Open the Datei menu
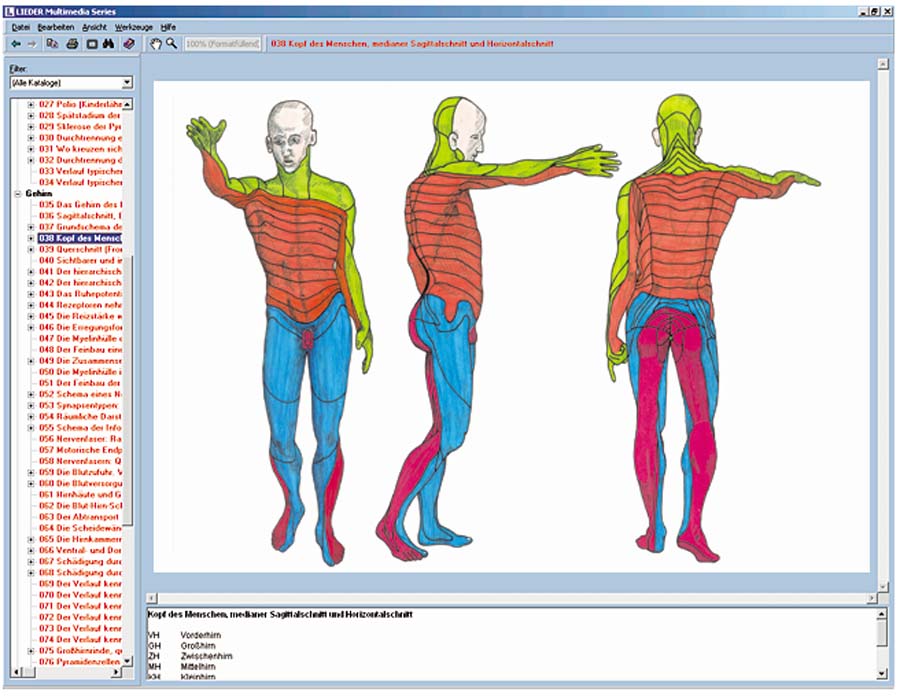 [x=20, y=27]
